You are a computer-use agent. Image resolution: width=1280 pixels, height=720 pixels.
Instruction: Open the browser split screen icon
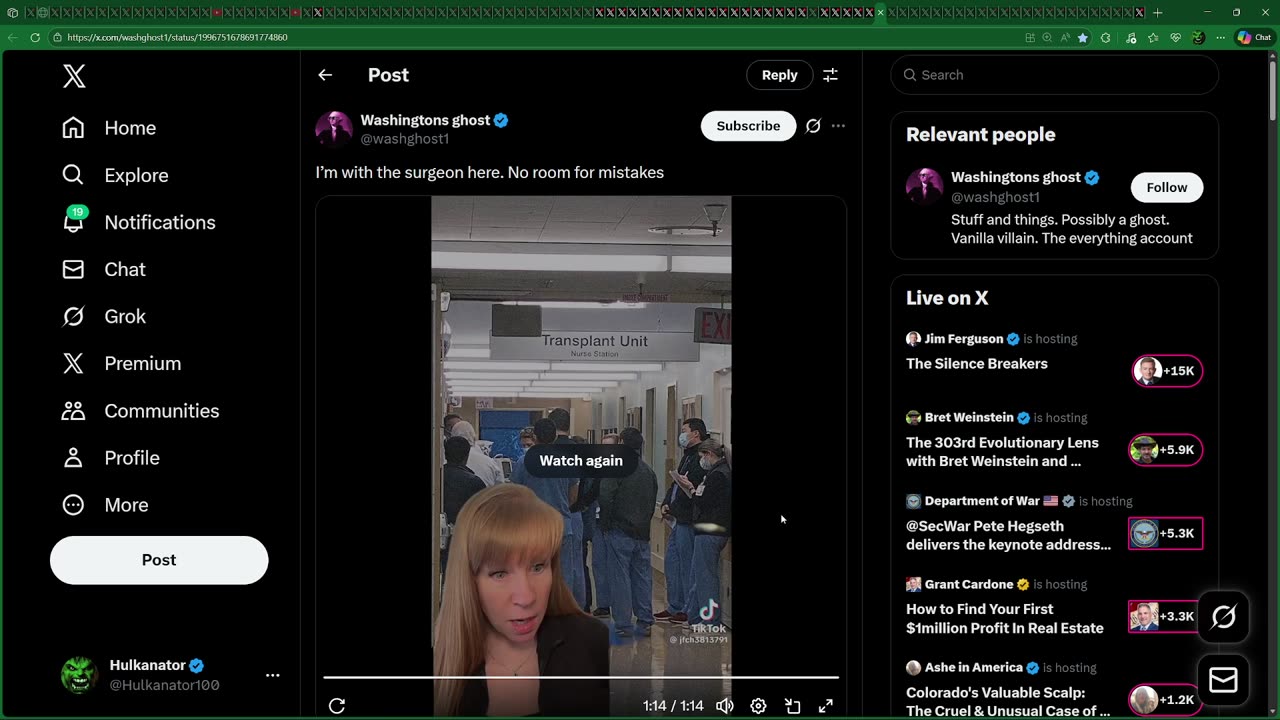[x=1030, y=37]
